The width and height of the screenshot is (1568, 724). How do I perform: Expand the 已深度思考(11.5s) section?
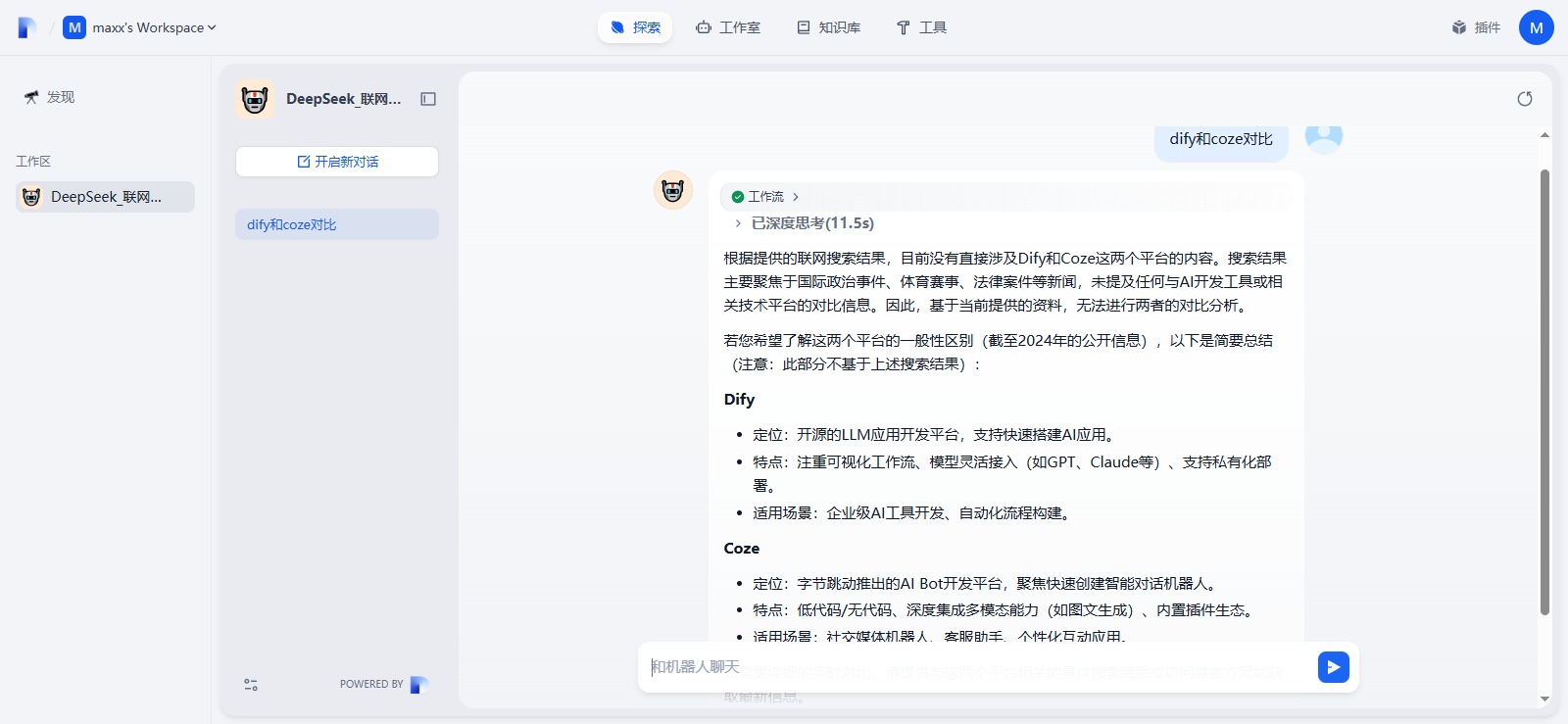point(805,223)
